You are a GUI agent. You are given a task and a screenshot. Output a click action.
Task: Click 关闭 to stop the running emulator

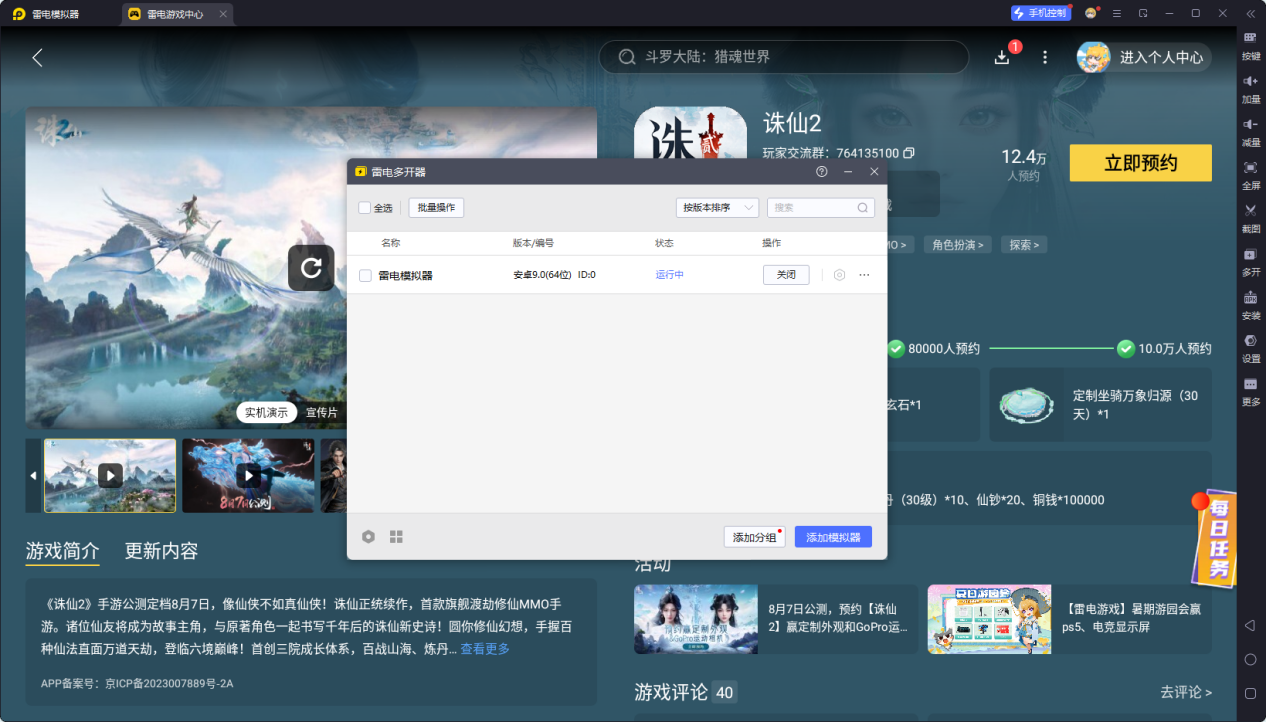click(x=786, y=275)
